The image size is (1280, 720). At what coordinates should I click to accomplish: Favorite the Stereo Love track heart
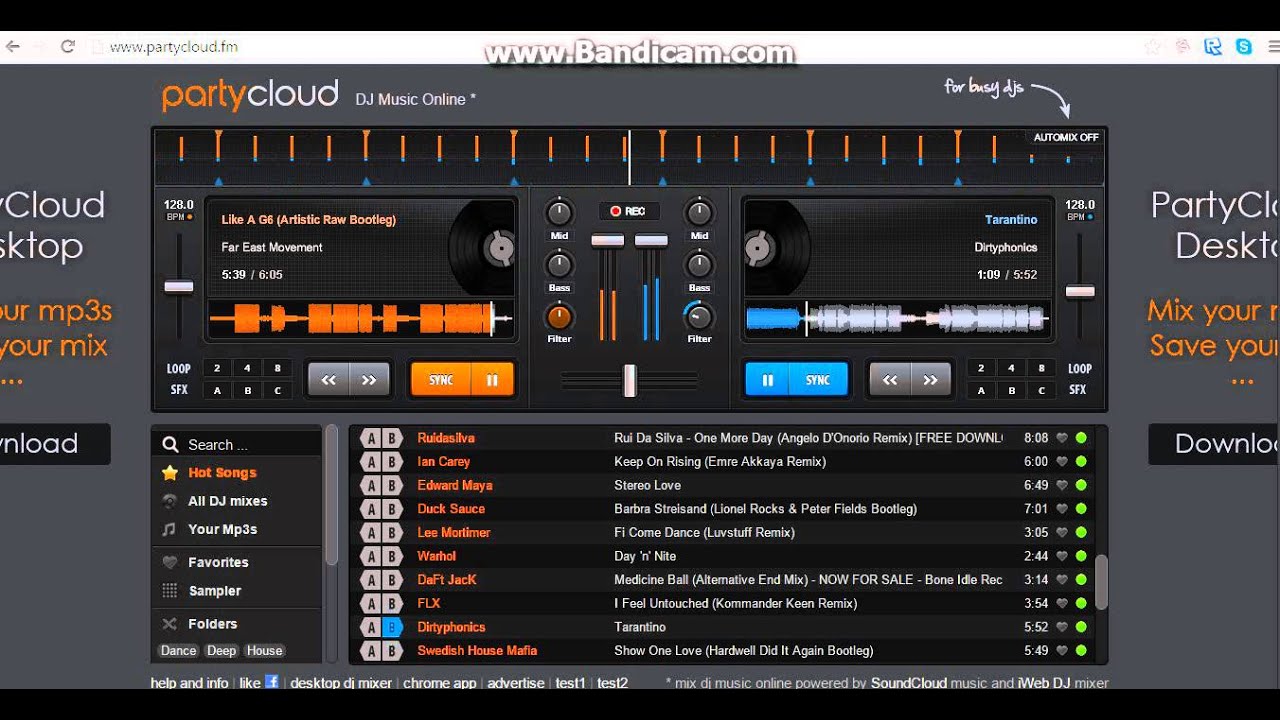tap(1062, 485)
